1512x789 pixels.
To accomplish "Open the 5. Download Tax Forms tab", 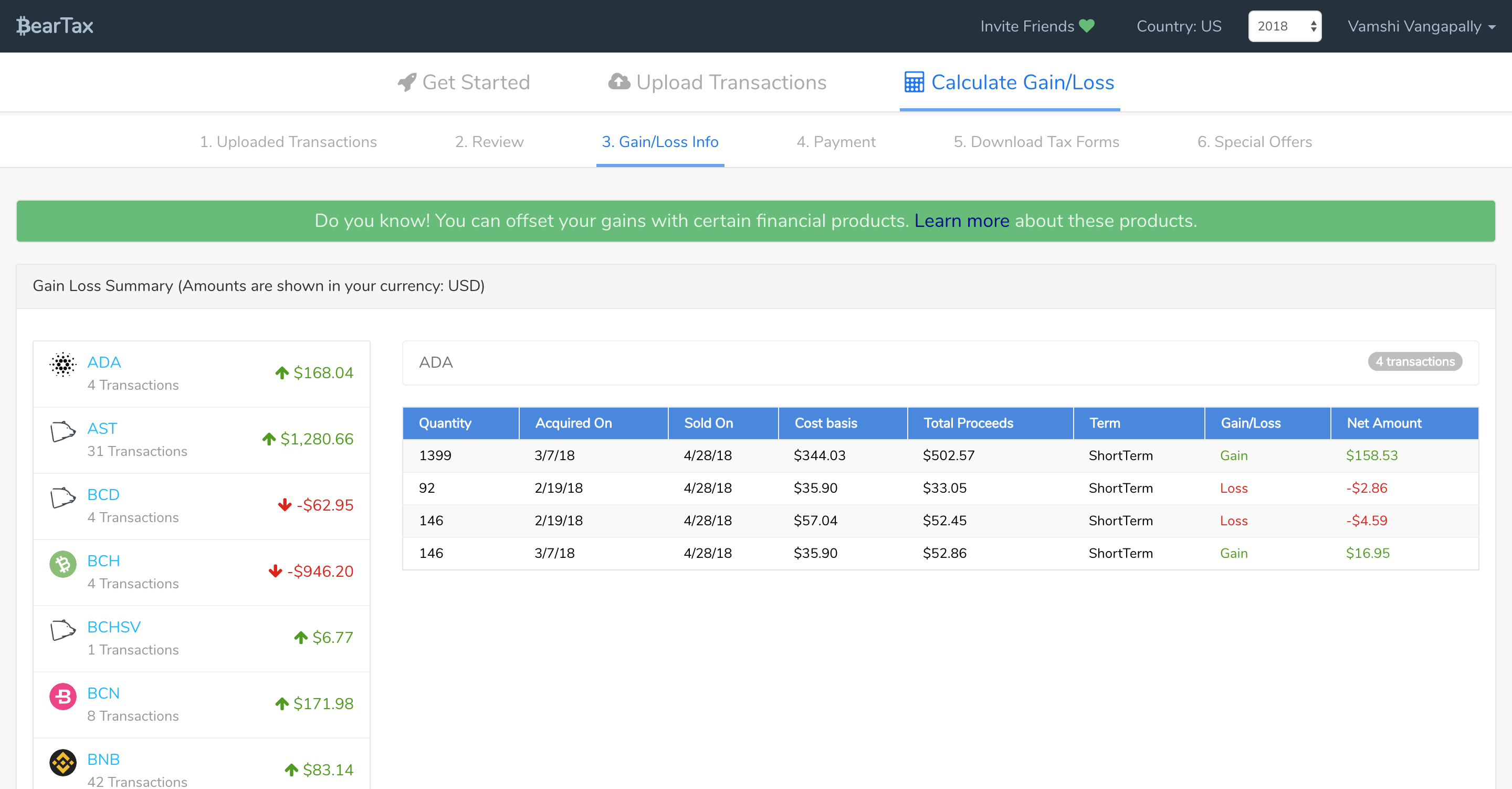I will pyautogui.click(x=1036, y=142).
